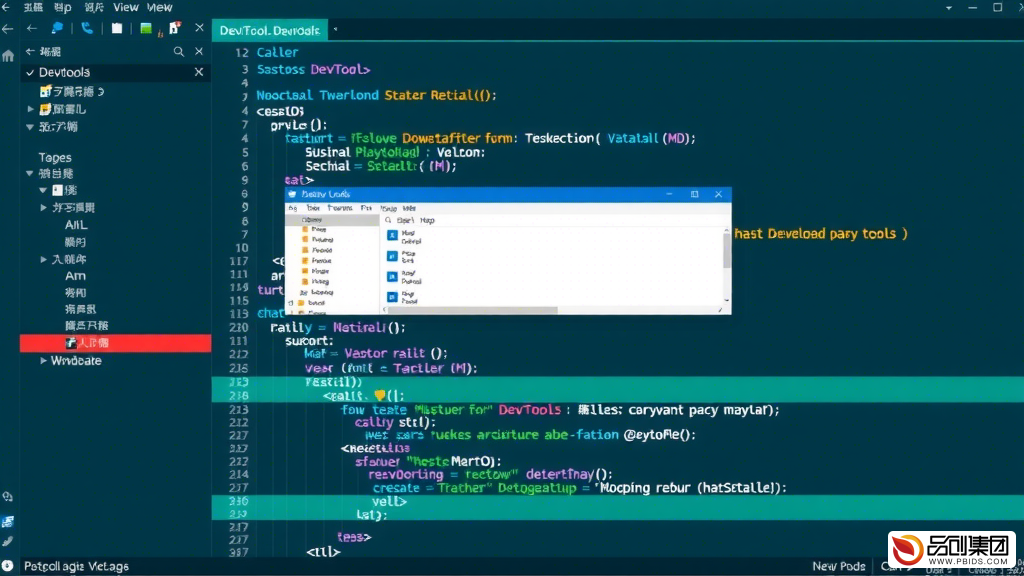This screenshot has height=576, width=1024.
Task: Click the round info icon in status bar corner
Action: (x=8, y=566)
